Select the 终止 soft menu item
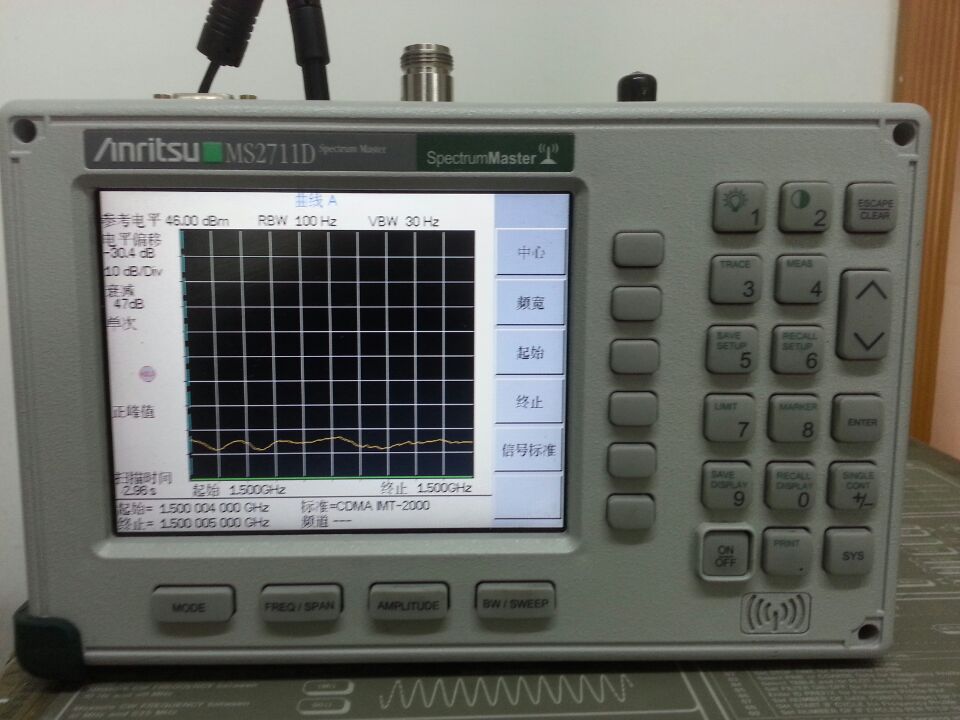The height and width of the screenshot is (720, 960). point(529,402)
